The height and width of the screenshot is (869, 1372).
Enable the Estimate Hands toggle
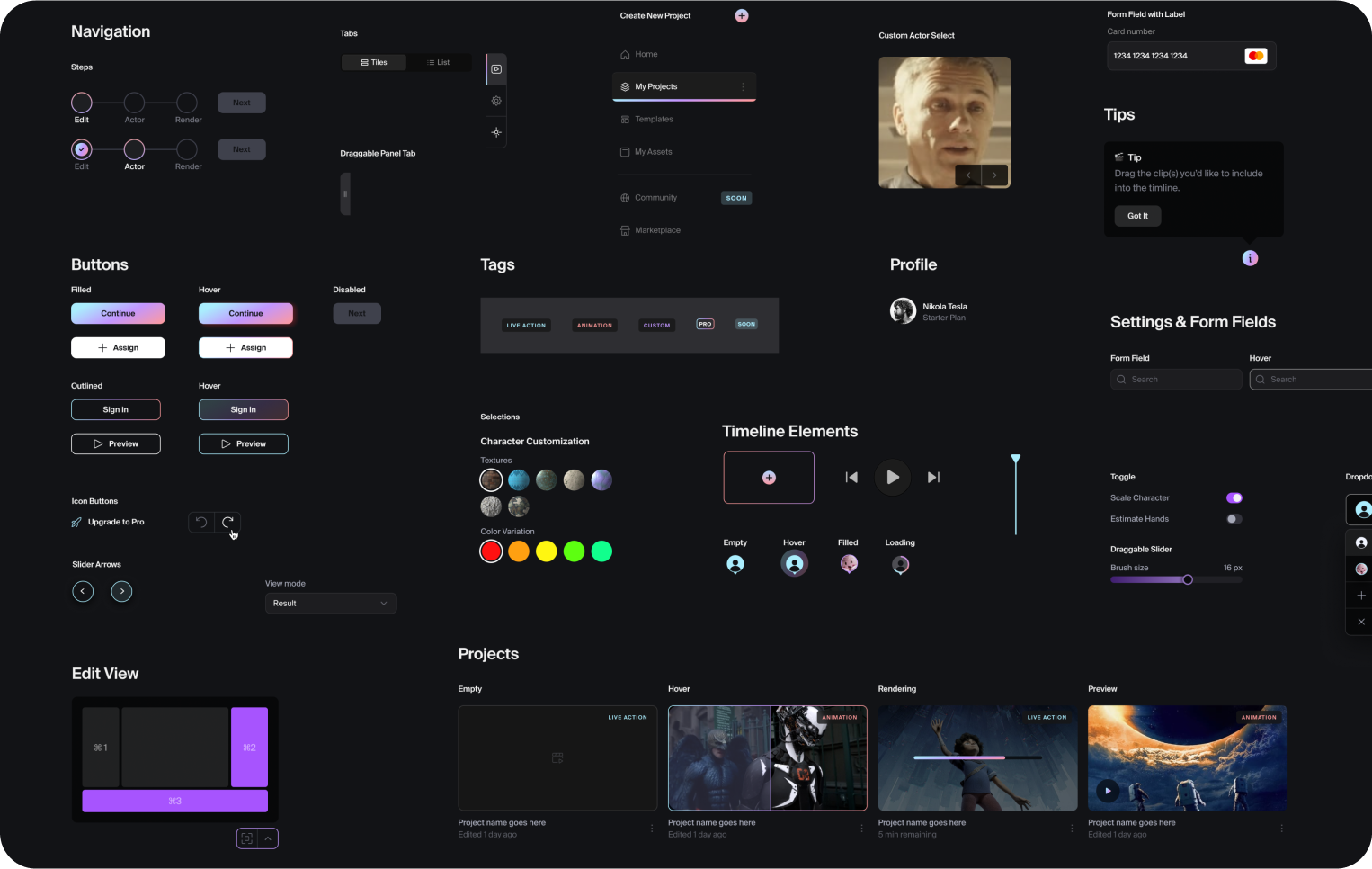click(x=1234, y=519)
